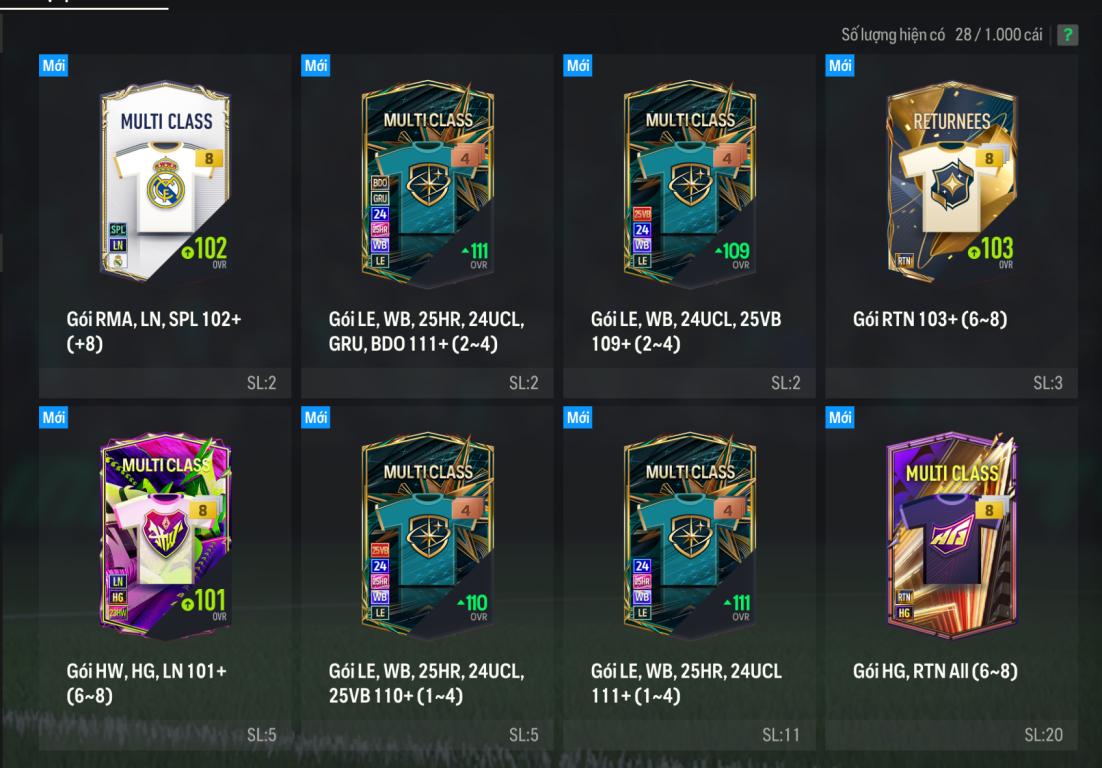The width and height of the screenshot is (1102, 768).
Task: Click the Real Madrid crest on the white jersey
Action: (165, 186)
